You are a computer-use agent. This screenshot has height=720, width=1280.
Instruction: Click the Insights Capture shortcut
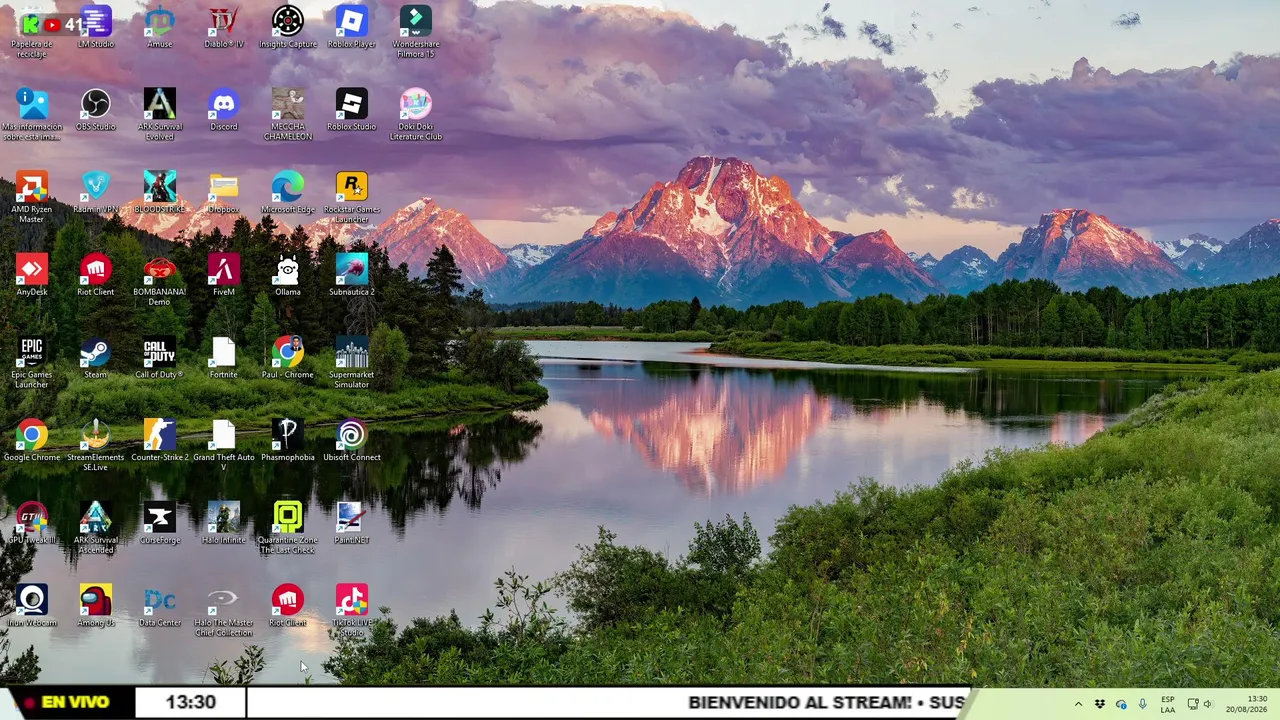click(x=288, y=27)
